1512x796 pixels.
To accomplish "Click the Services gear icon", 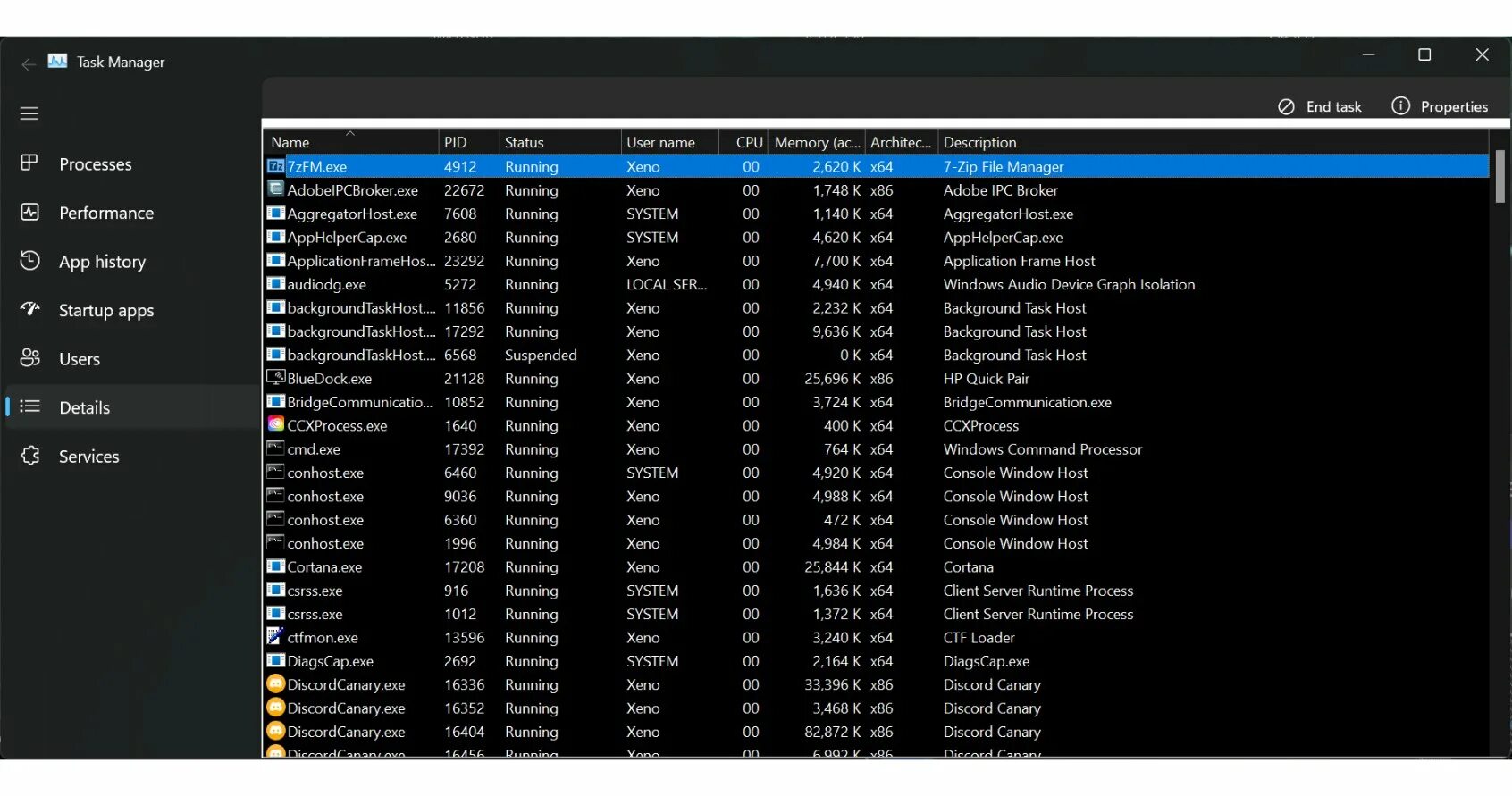I will click(30, 456).
